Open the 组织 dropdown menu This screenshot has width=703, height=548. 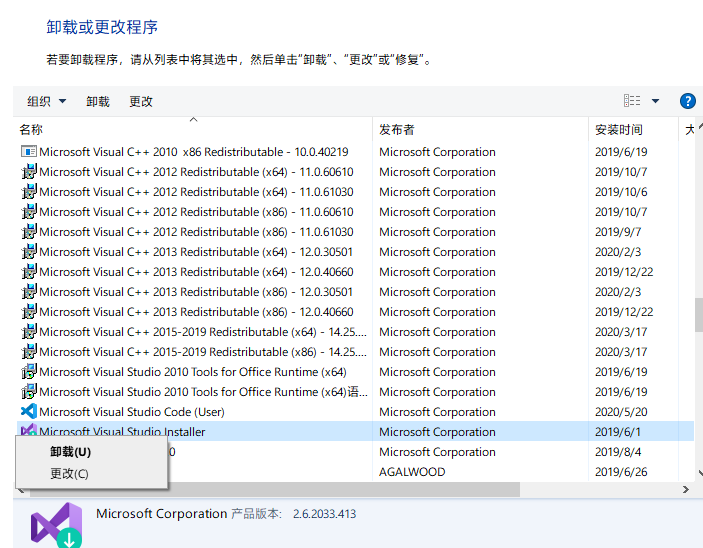pyautogui.click(x=46, y=101)
